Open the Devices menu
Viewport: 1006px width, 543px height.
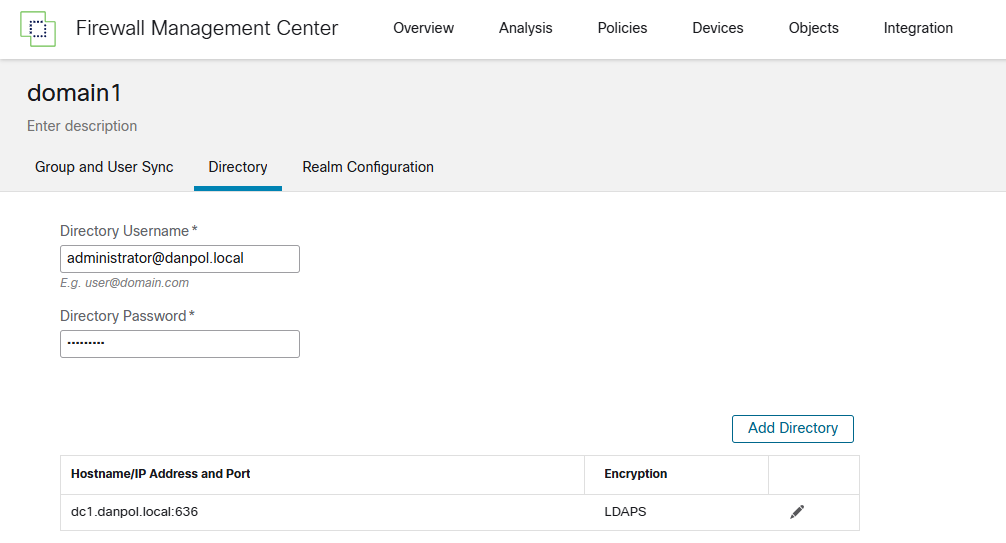(717, 28)
